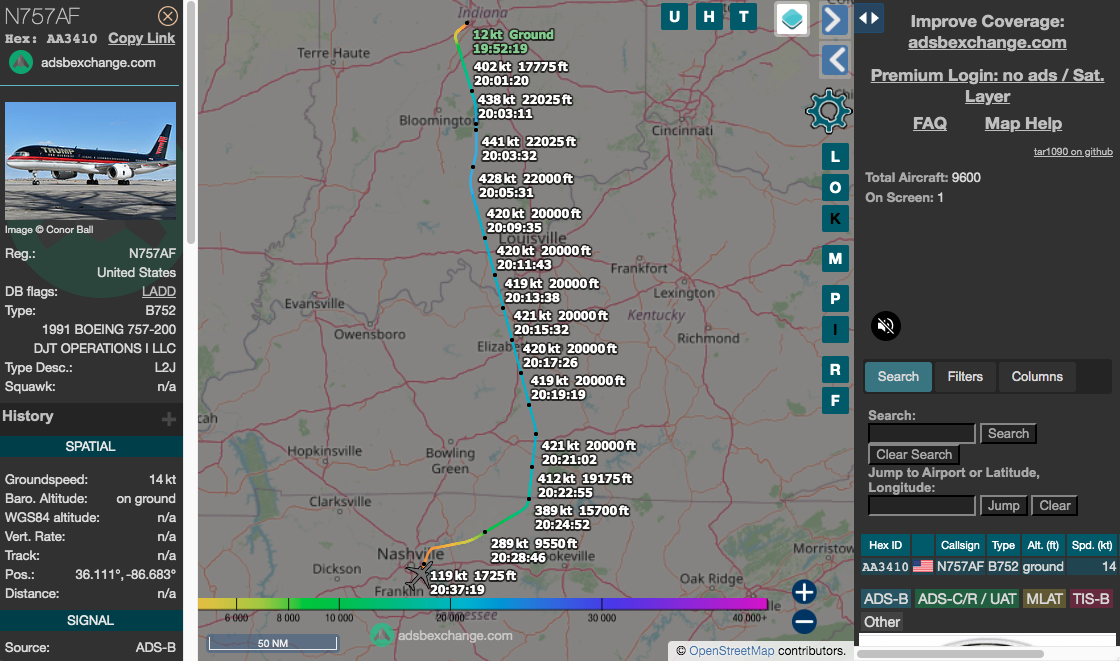Toggle the L map option button
Image resolution: width=1120 pixels, height=661 pixels.
coord(835,156)
